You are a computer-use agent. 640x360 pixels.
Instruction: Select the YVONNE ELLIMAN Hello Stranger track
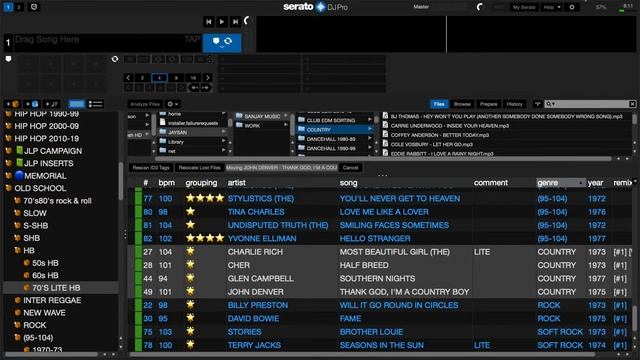[383, 239]
